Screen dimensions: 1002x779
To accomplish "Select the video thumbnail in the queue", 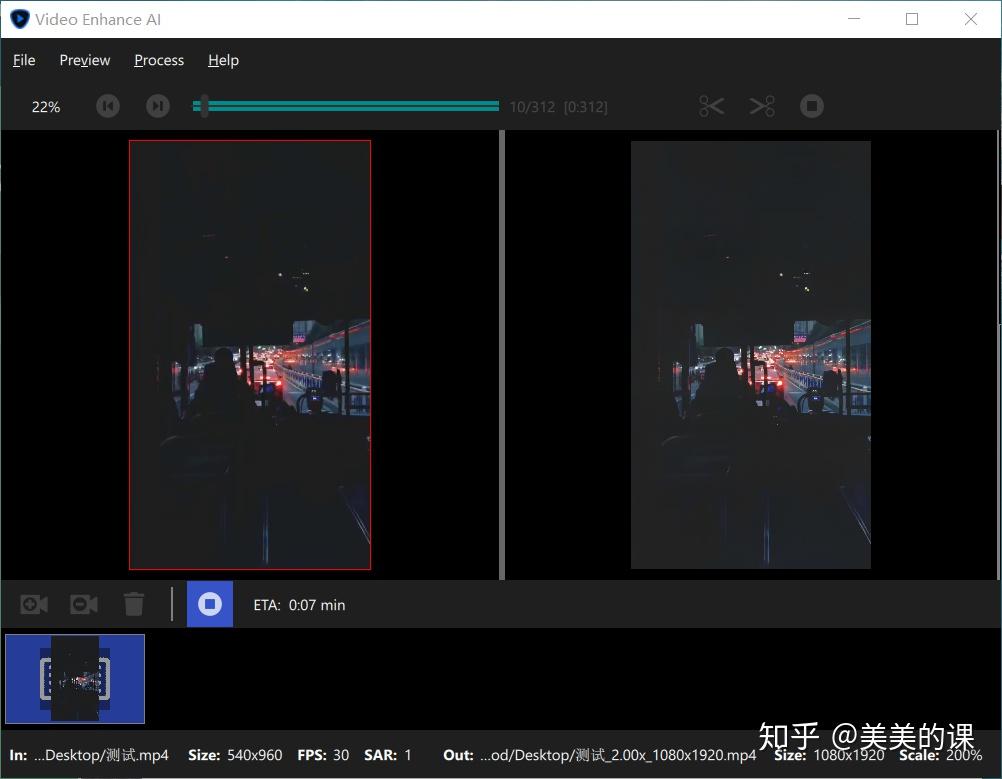I will (x=75, y=678).
